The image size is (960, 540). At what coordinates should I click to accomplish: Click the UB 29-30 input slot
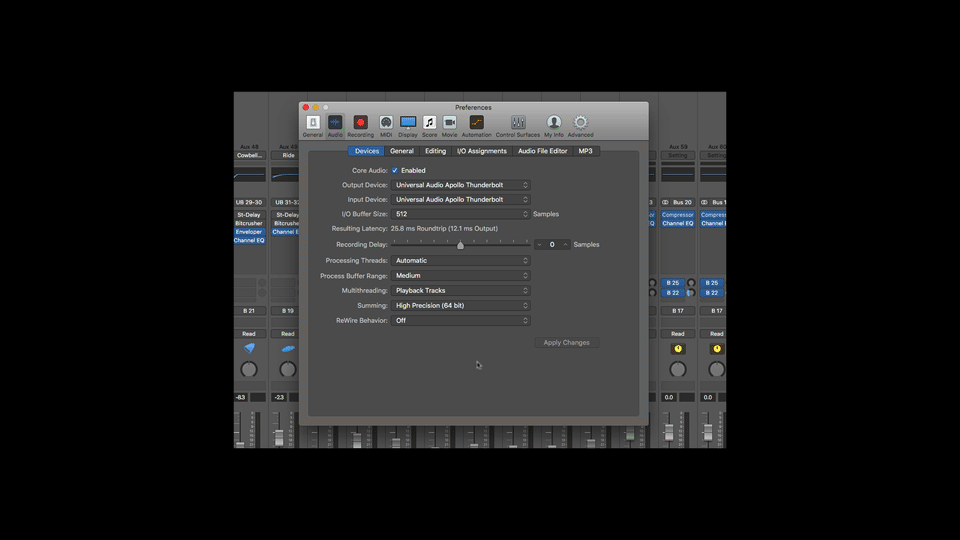pyautogui.click(x=249, y=202)
